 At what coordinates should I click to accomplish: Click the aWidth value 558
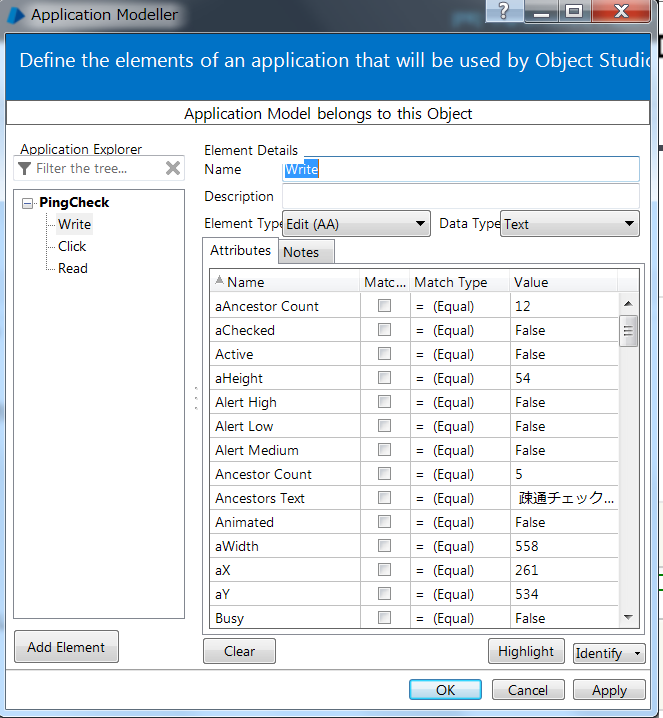point(527,546)
